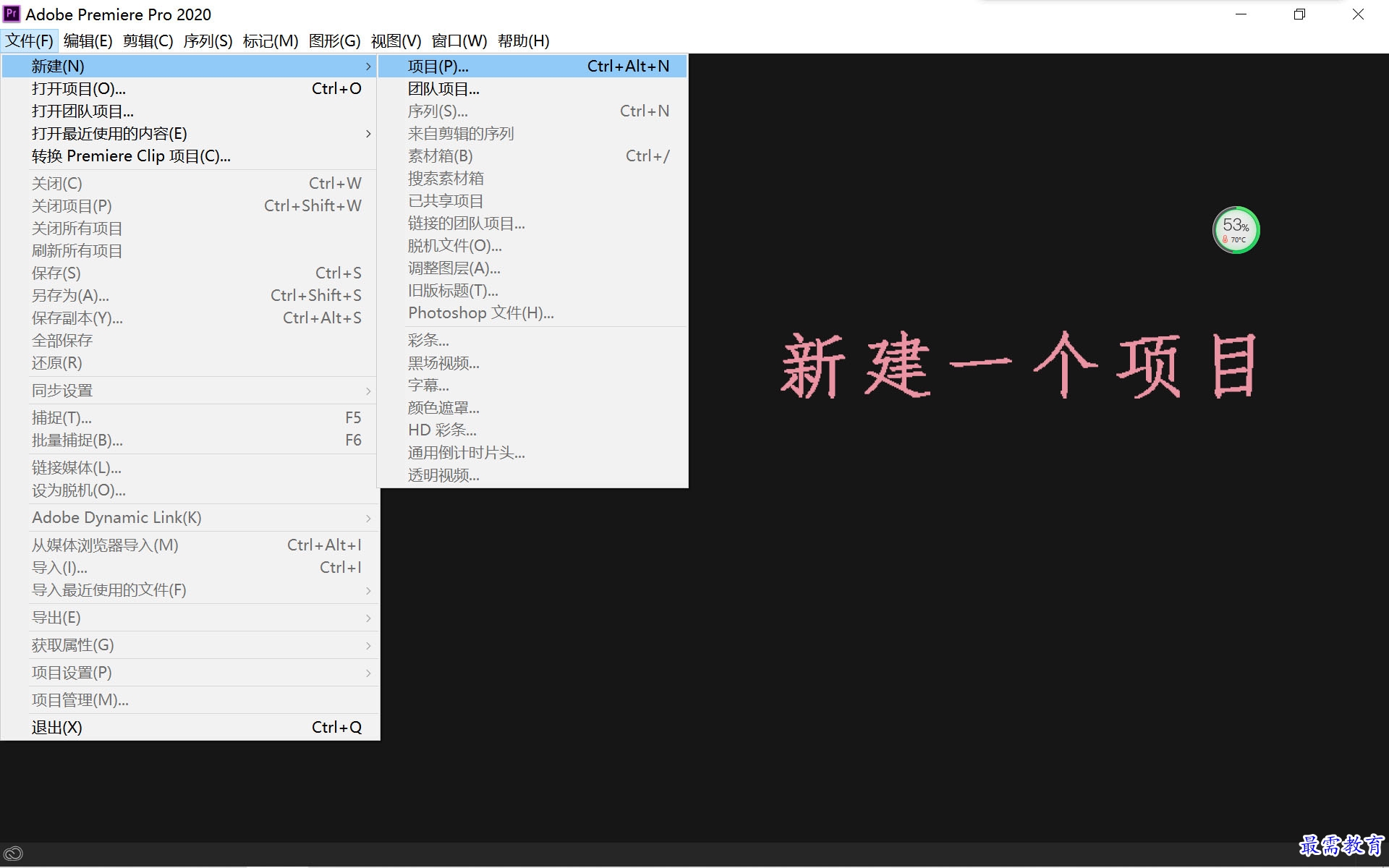Screen dimensions: 1389x868
Task: Open the 标记(M) menu
Action: click(270, 41)
